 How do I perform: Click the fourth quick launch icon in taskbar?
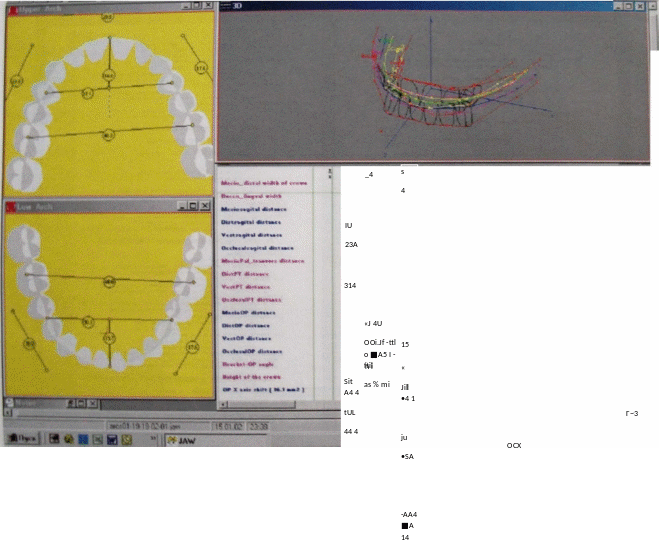[98, 438]
